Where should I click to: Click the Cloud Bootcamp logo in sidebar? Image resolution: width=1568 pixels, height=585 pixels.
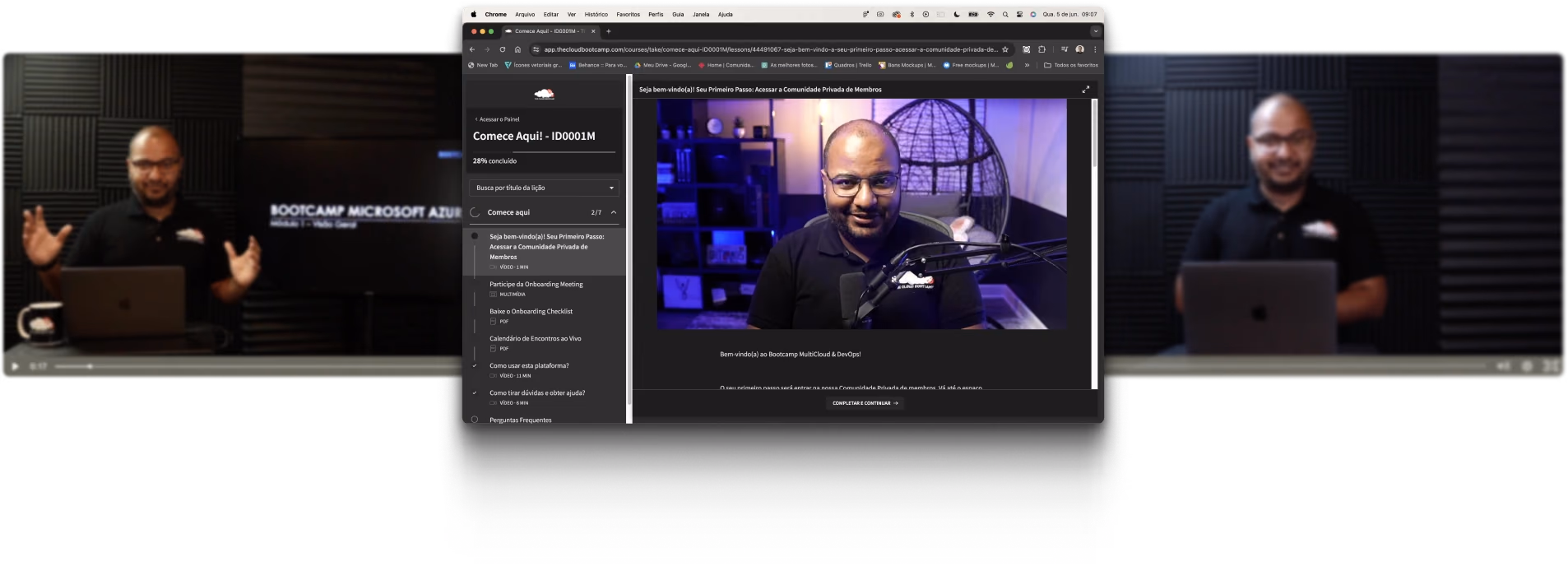click(x=544, y=95)
